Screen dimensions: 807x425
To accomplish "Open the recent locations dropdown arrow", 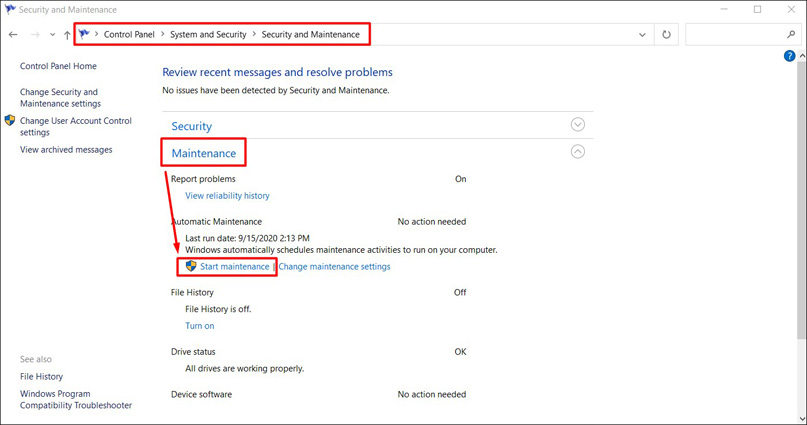I will point(52,34).
